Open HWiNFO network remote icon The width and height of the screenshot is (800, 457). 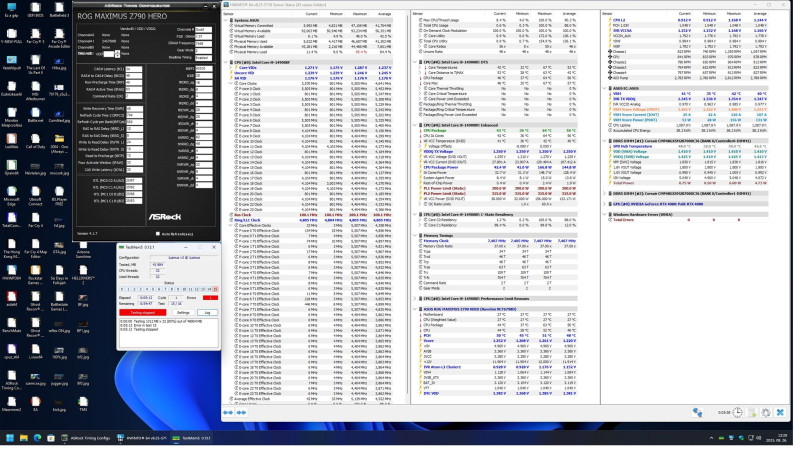(697, 412)
